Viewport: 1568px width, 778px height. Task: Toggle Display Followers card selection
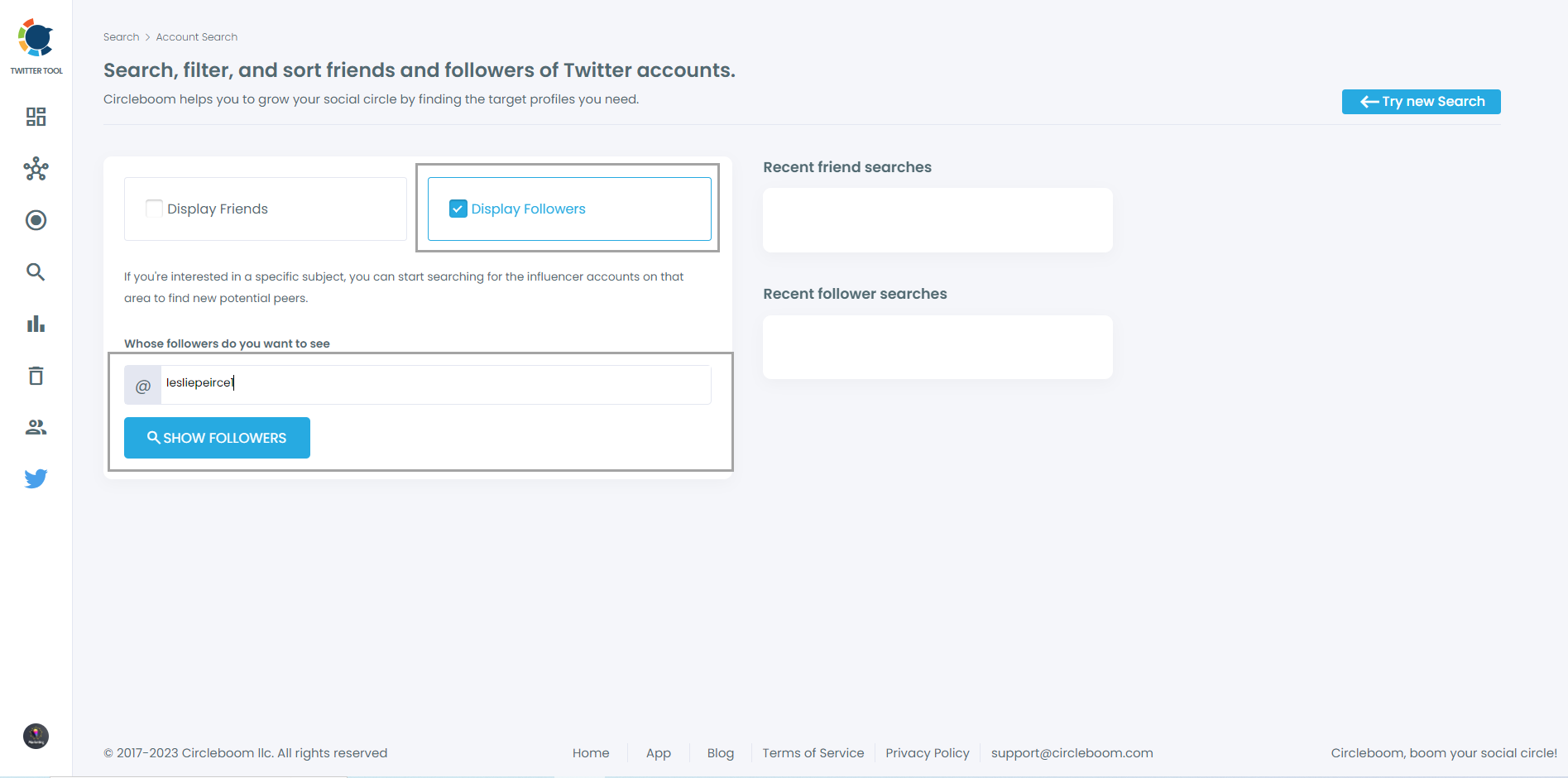point(568,209)
